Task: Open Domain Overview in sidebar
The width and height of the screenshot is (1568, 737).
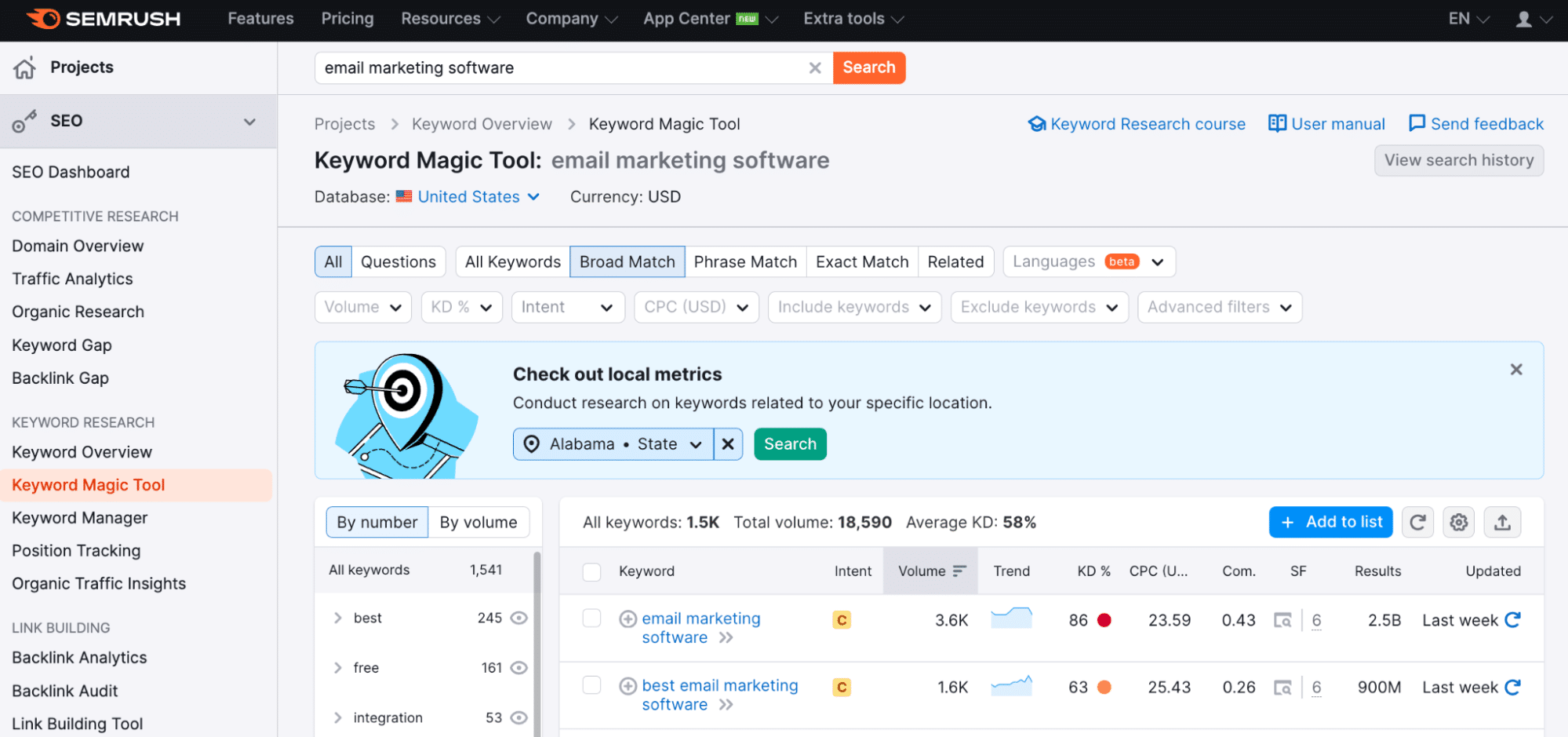Action: click(78, 246)
